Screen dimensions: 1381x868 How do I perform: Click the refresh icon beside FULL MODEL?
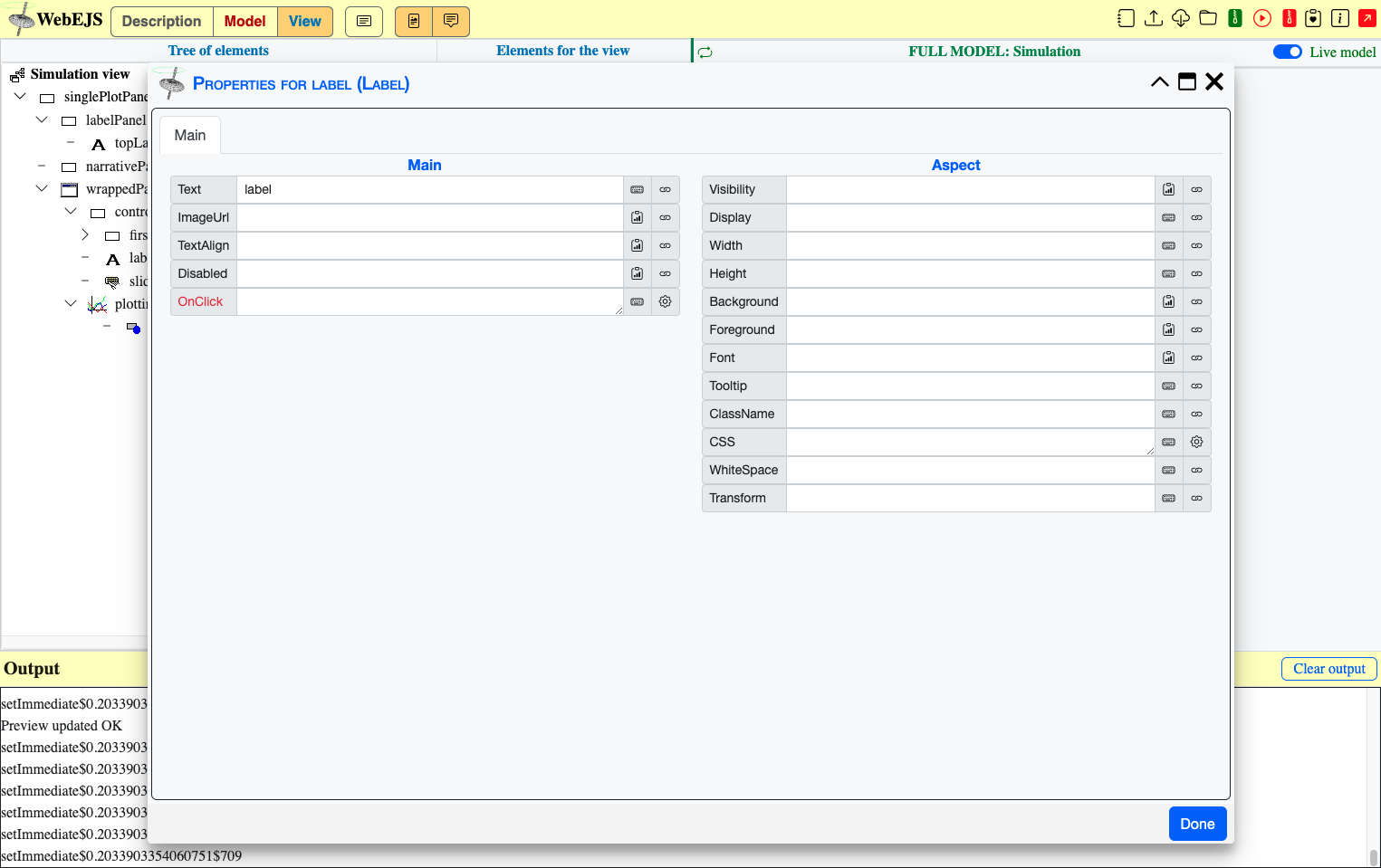pyautogui.click(x=705, y=52)
